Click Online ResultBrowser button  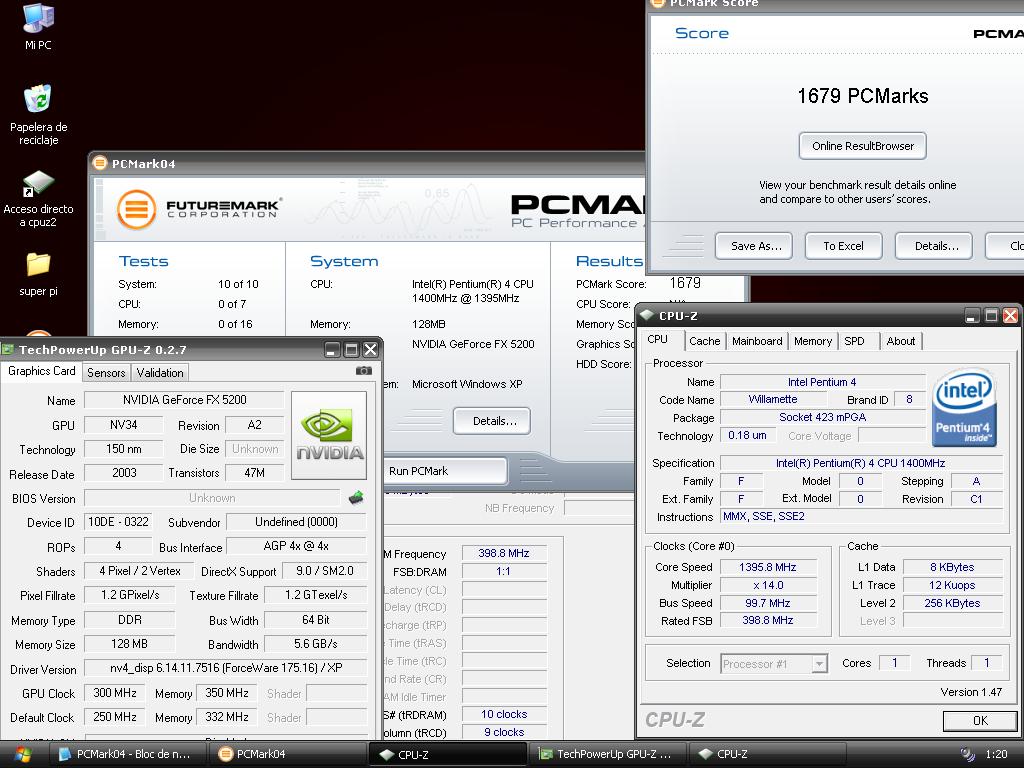pyautogui.click(x=863, y=146)
